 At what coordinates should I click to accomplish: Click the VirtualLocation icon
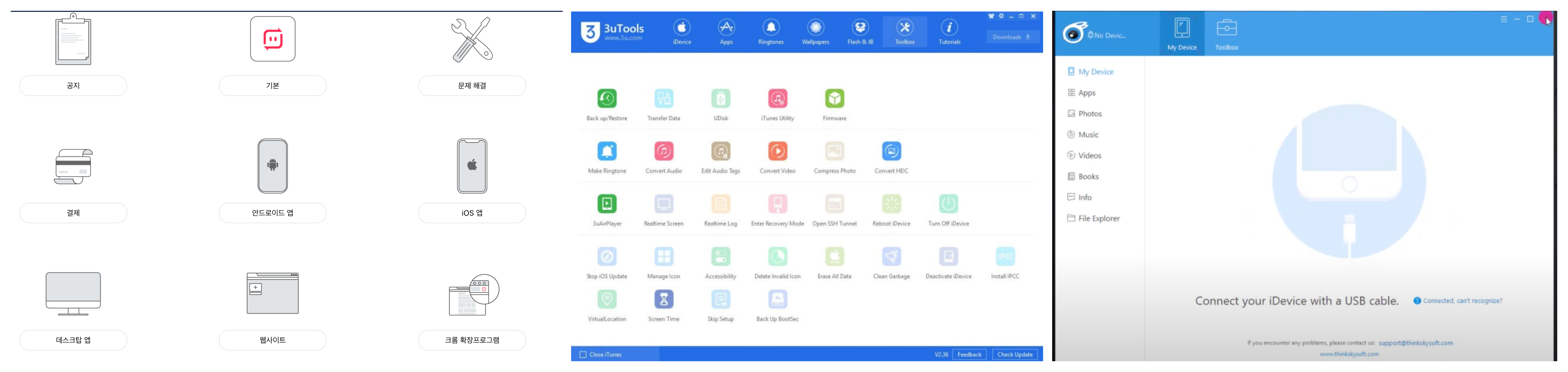coord(607,299)
